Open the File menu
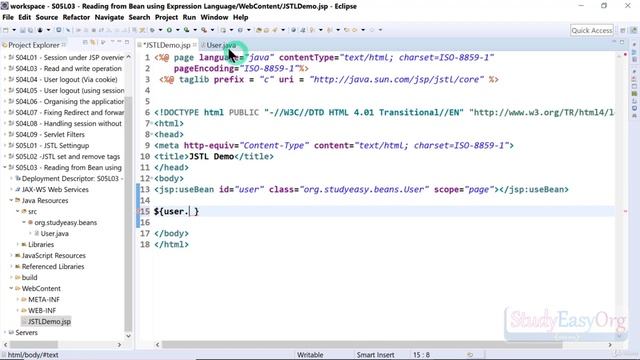640x360 pixels. (8, 17)
